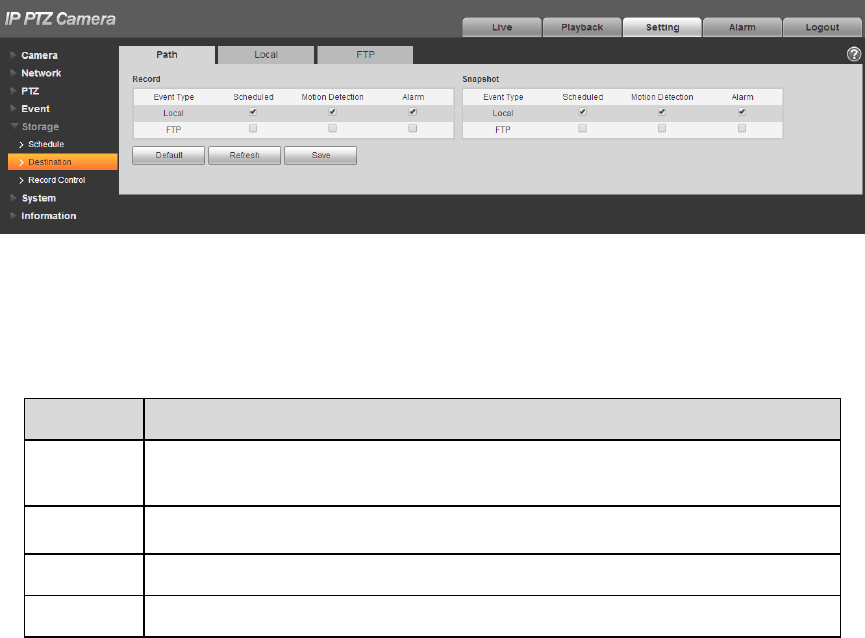Select Destination in the Storage submenu

pos(62,162)
